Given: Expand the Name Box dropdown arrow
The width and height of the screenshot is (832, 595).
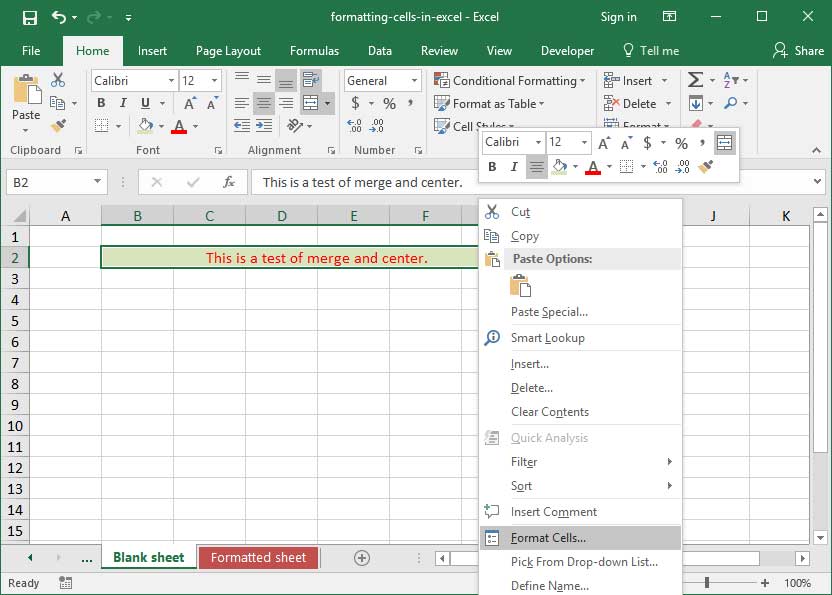Looking at the screenshot, I should pos(98,182).
